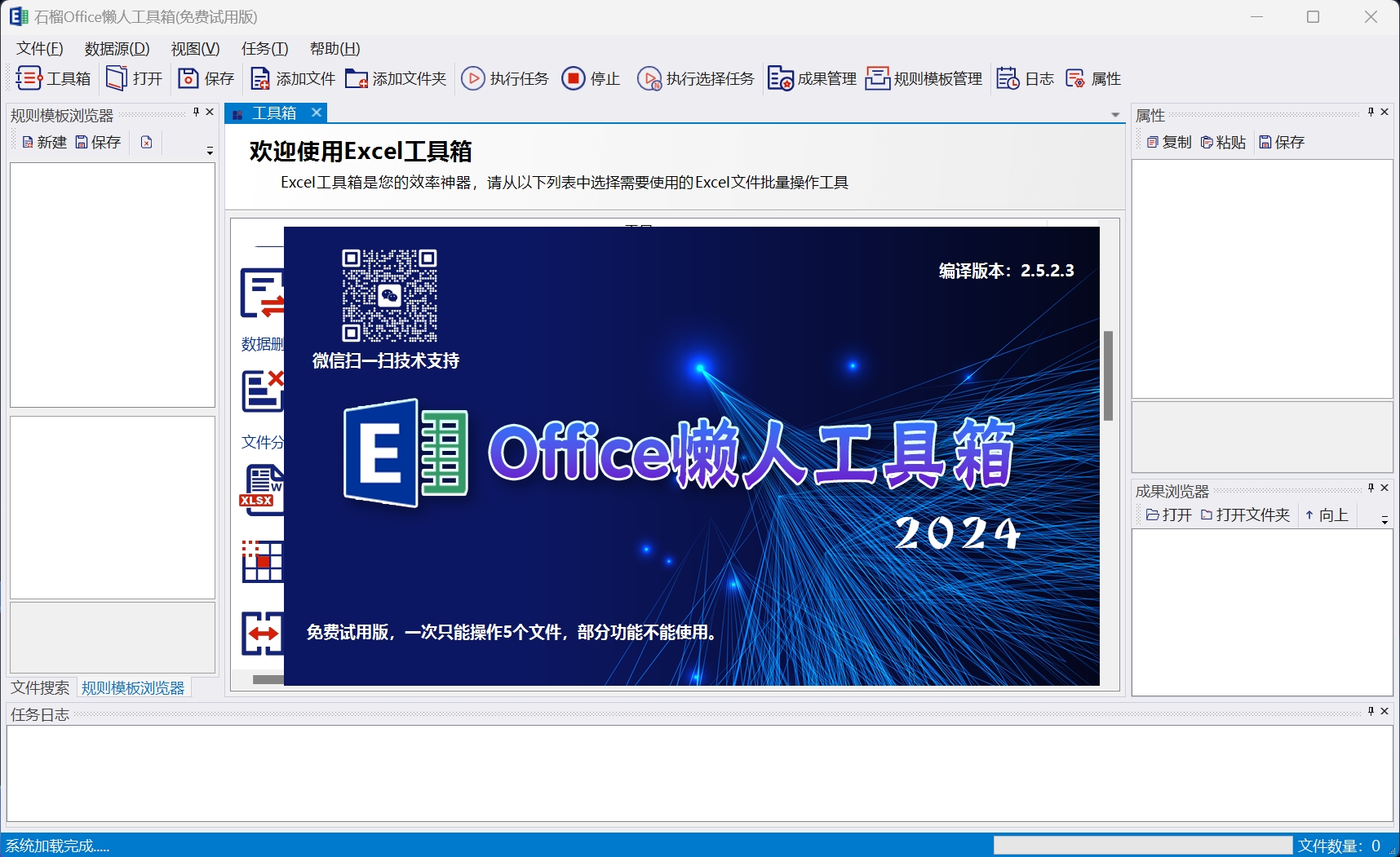Start the 执行任务 run task button
Viewport: 1400px width, 857px height.
[505, 78]
